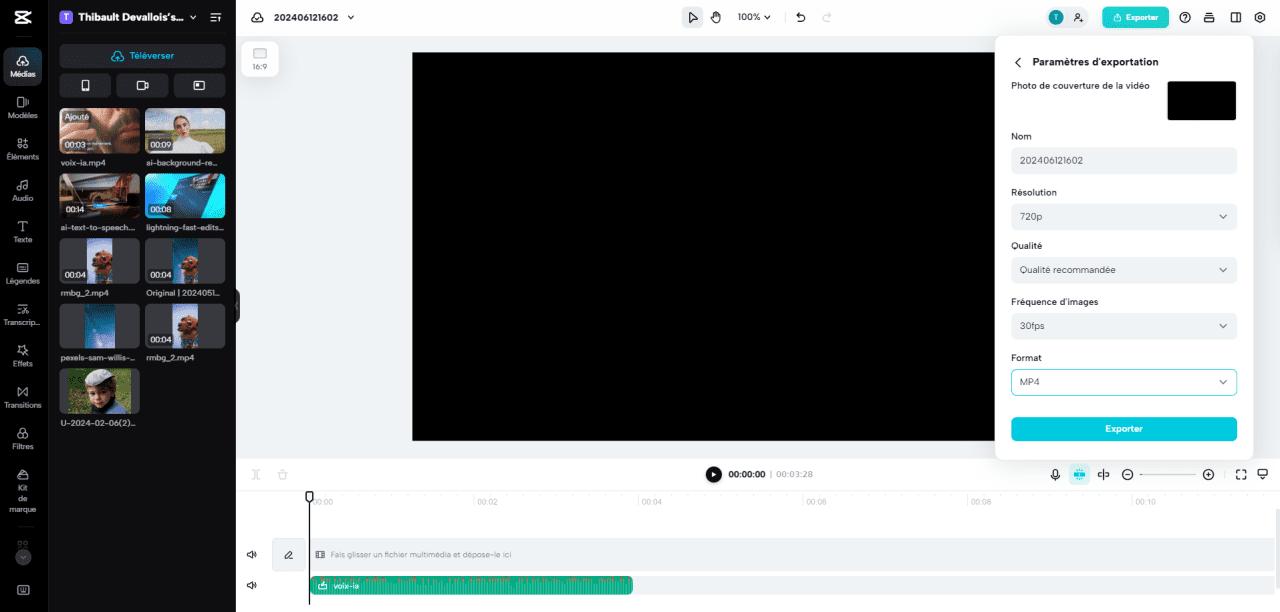This screenshot has height=612, width=1280.
Task: Click the keyboard shortcuts icon at sidebar bottom
Action: point(23,590)
